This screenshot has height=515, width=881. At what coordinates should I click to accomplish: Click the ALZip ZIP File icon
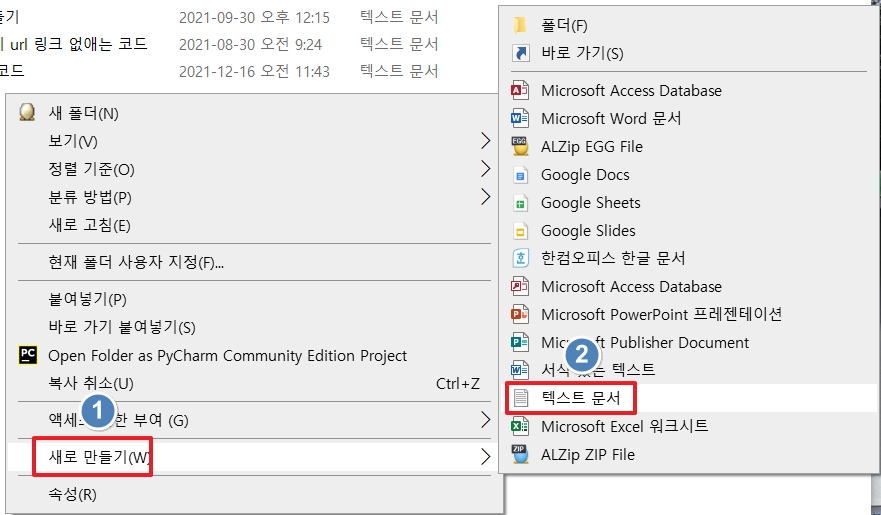pos(520,454)
